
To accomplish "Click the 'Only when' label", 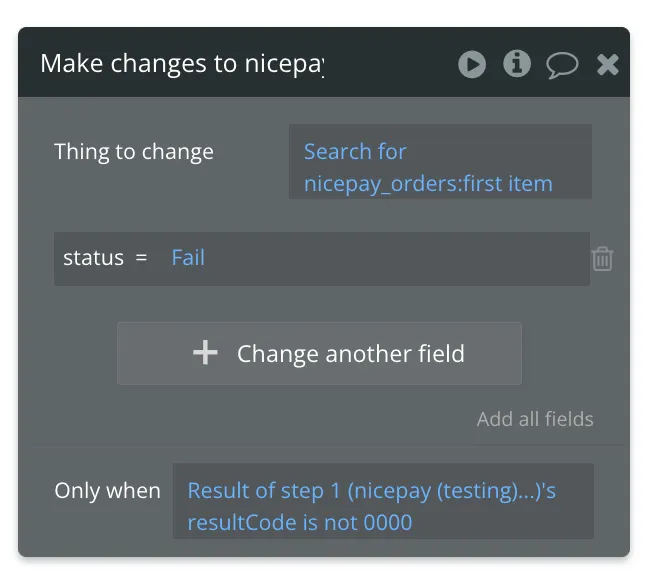I will (x=107, y=491).
